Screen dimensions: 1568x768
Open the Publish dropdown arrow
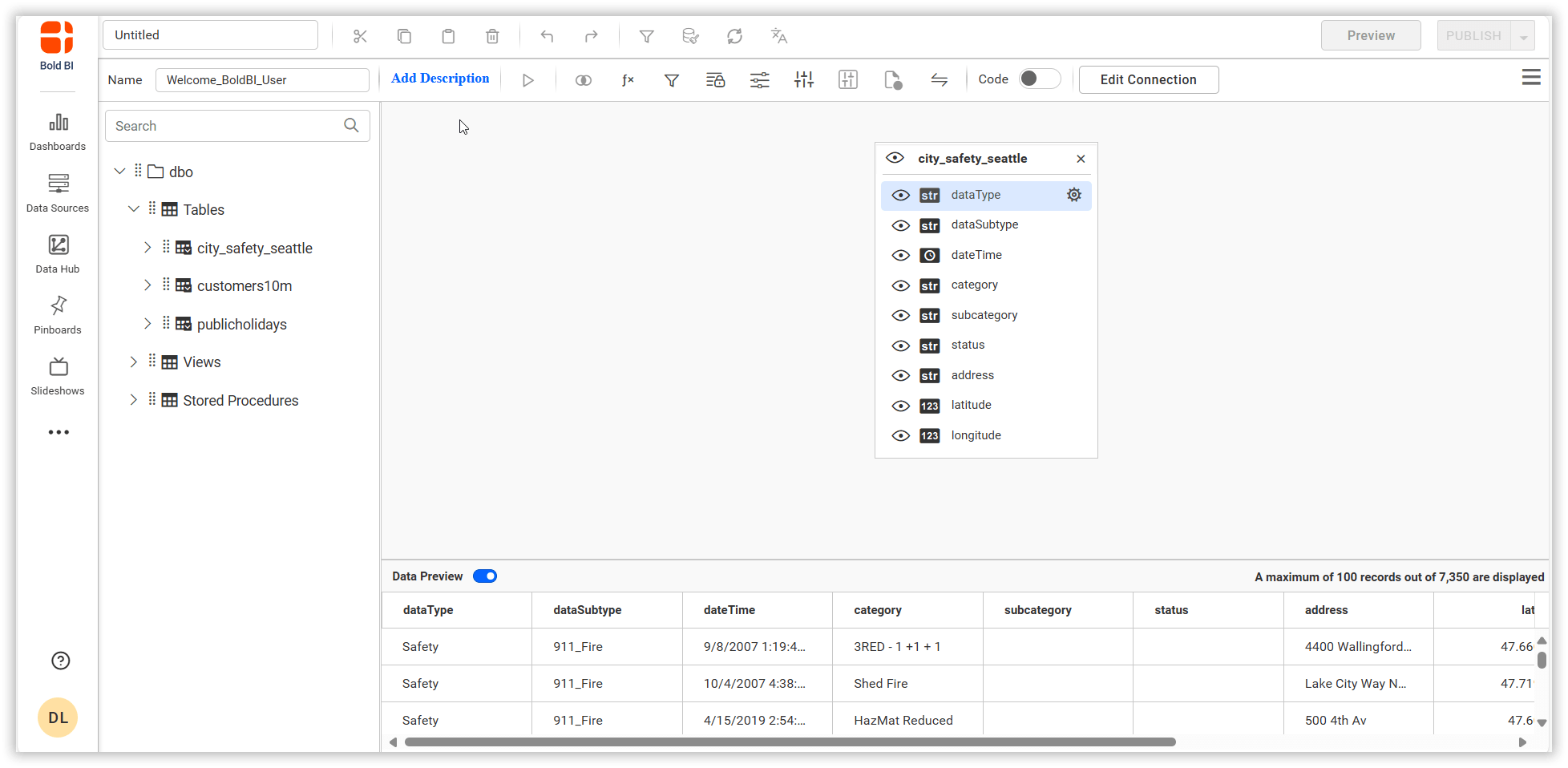click(1523, 36)
